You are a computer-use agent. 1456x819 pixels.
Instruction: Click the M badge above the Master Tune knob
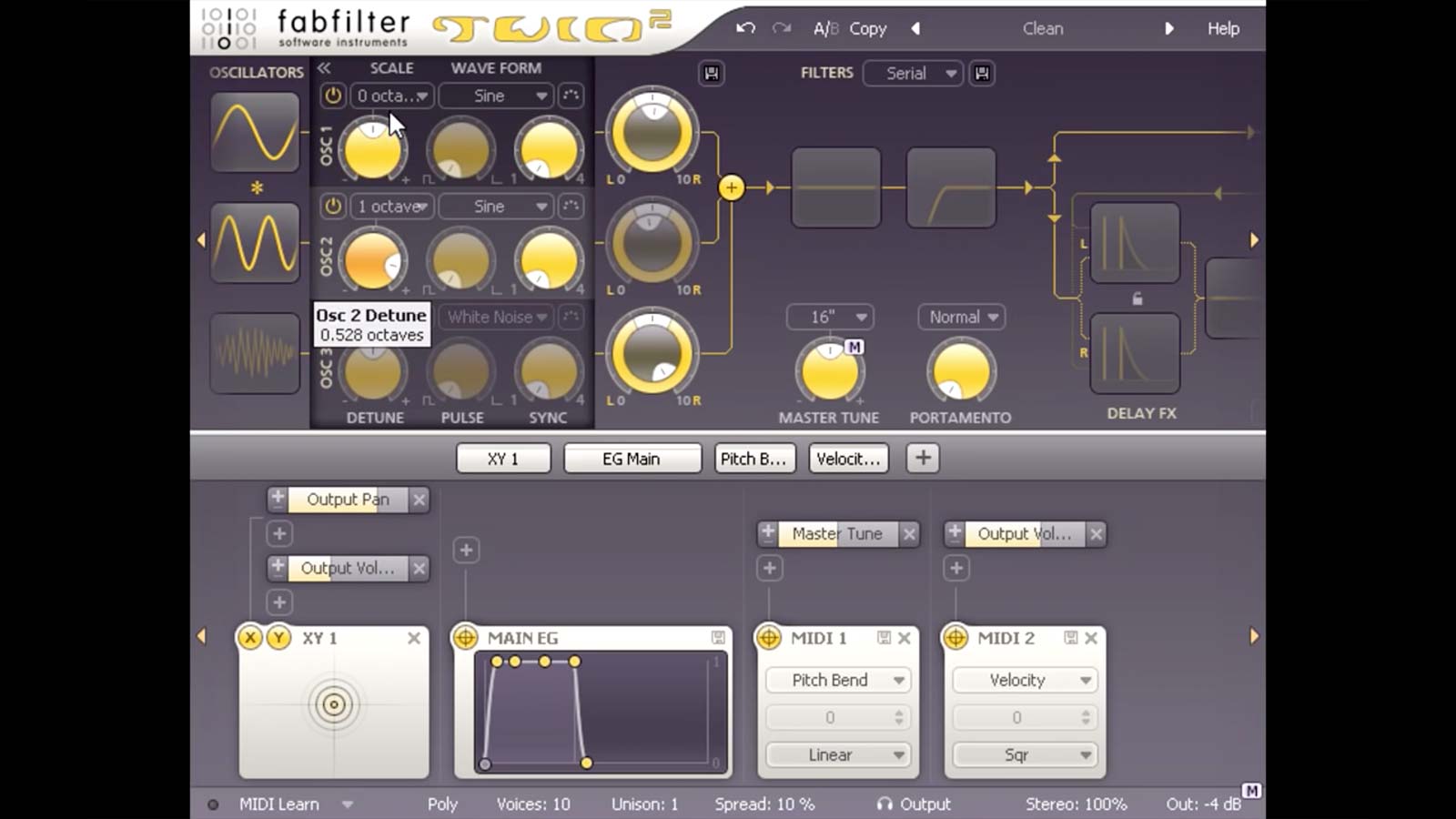tap(854, 347)
